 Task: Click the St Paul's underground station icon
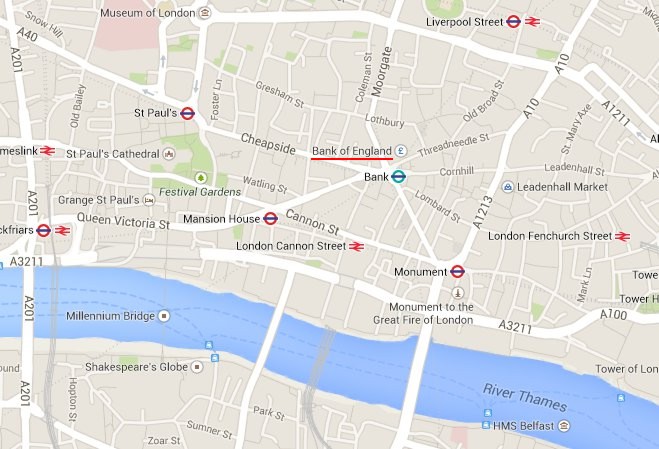(x=187, y=113)
